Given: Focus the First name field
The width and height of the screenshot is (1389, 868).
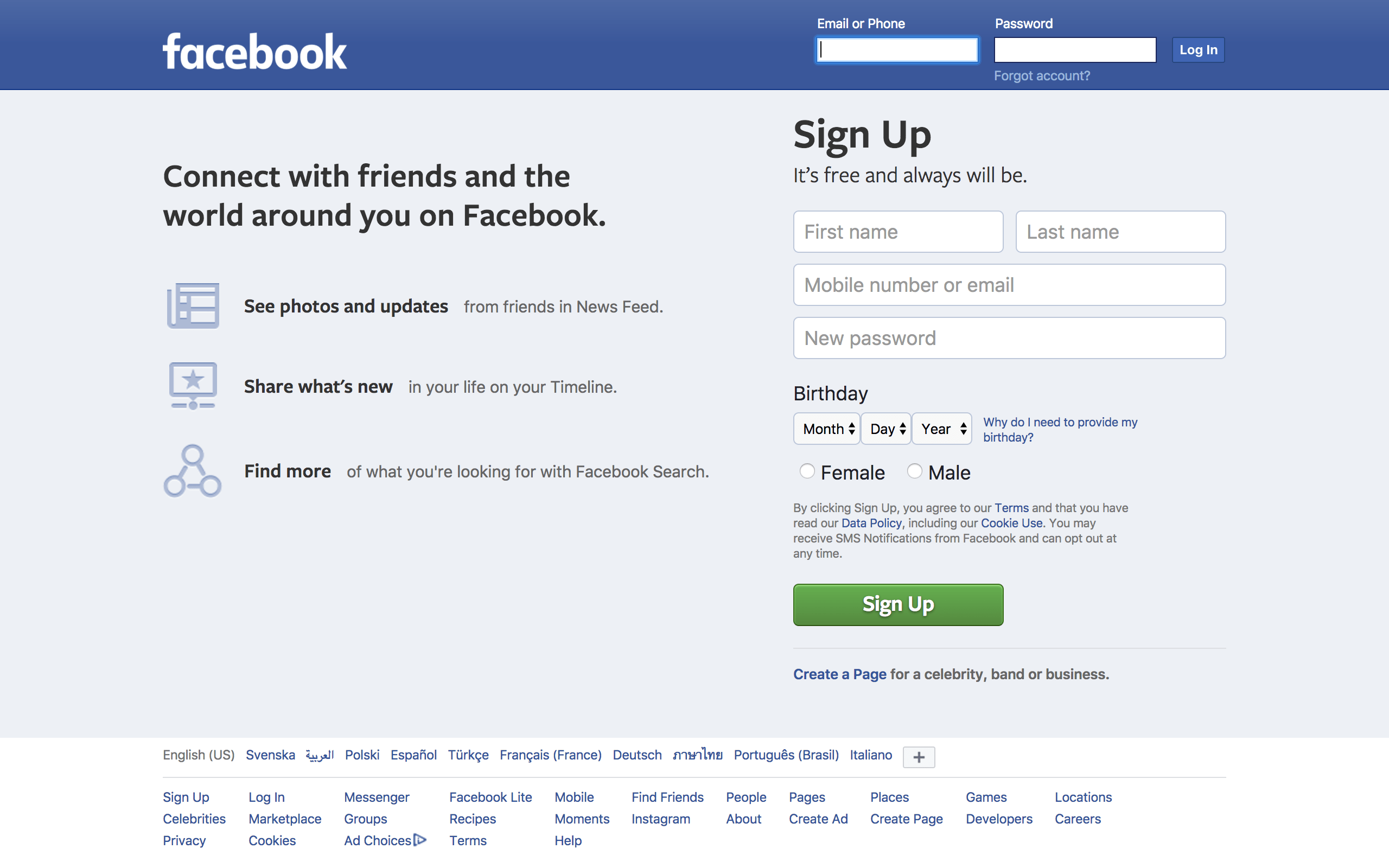Looking at the screenshot, I should click(899, 232).
